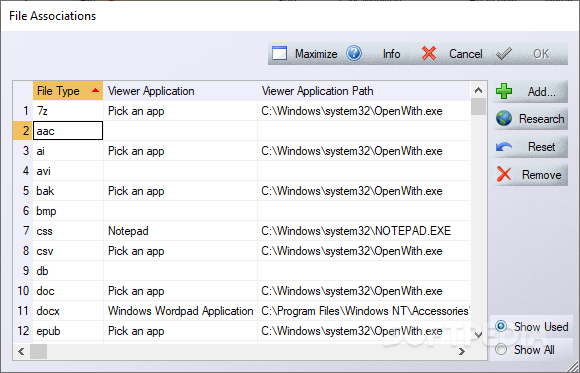Click the green plus Add icon
Screen dimensions: 580x373
click(504, 91)
